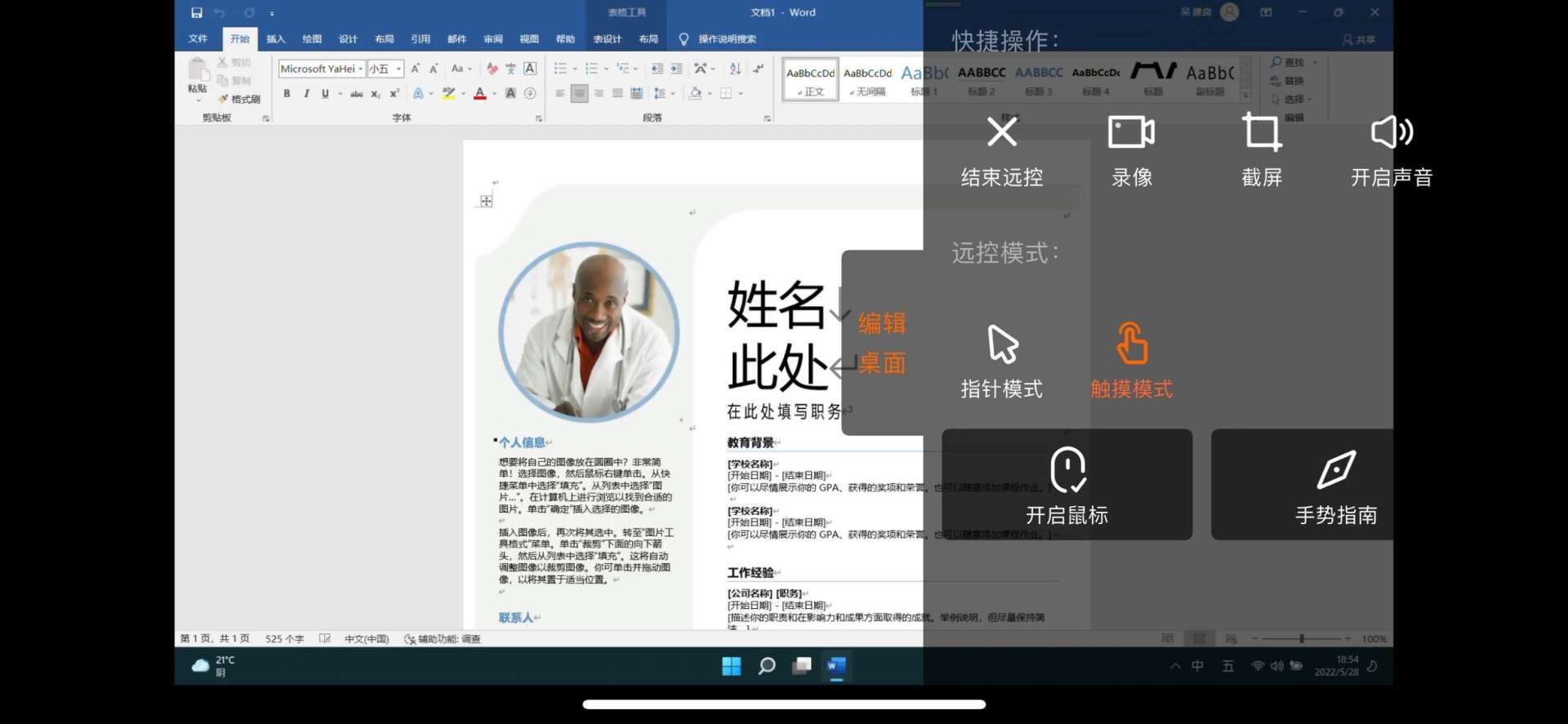Select 触摸模式 touch mode
Viewport: 1568px width, 724px height.
click(1132, 362)
